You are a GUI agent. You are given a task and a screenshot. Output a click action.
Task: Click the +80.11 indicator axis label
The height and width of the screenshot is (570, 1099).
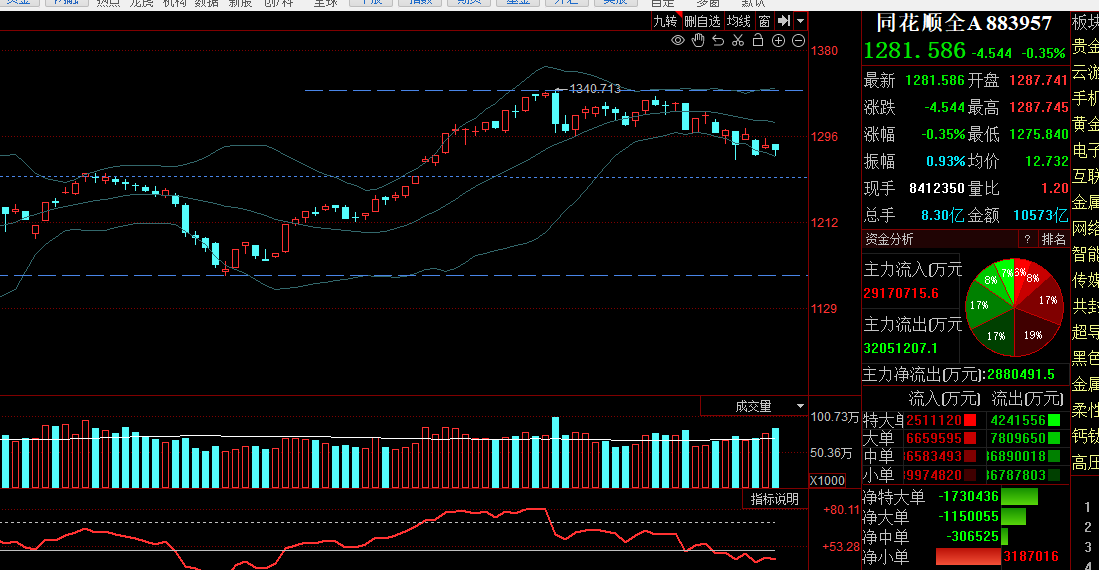point(841,510)
